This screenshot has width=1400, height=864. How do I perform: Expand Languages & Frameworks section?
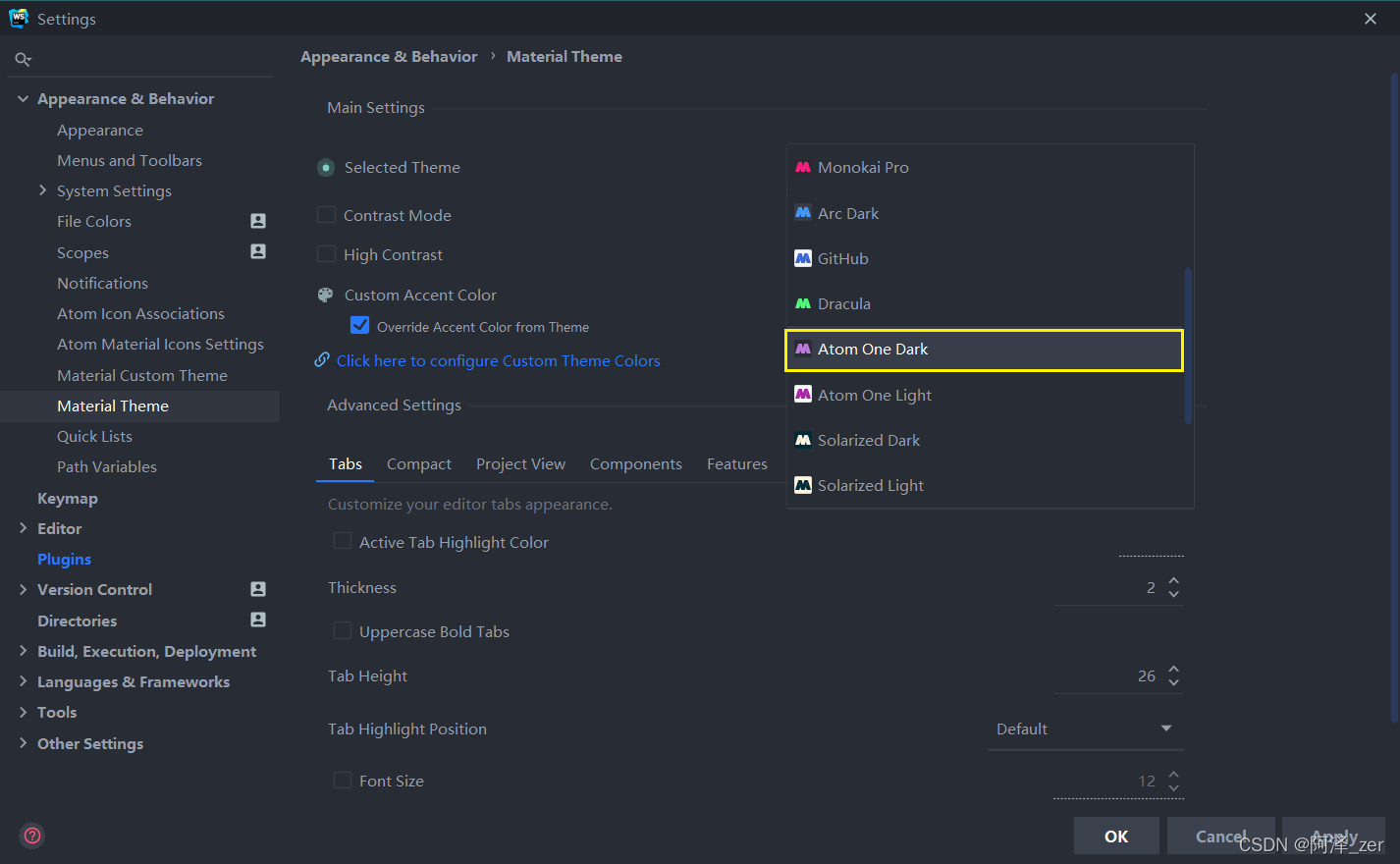[x=23, y=681]
